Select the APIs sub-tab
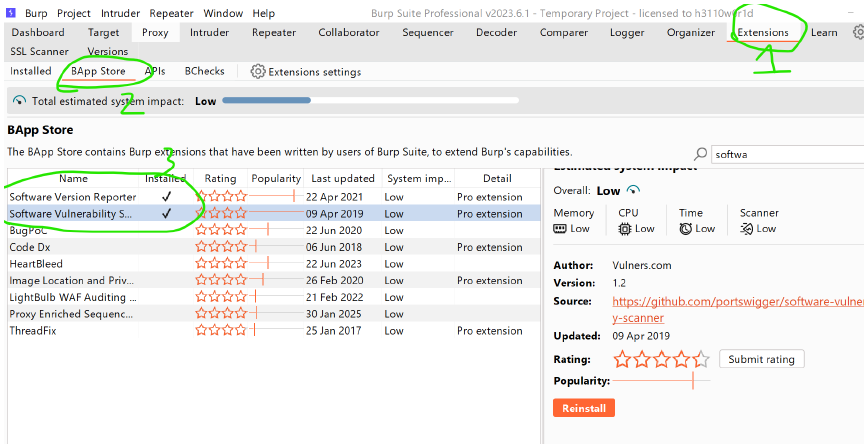868x448 pixels. click(155, 71)
